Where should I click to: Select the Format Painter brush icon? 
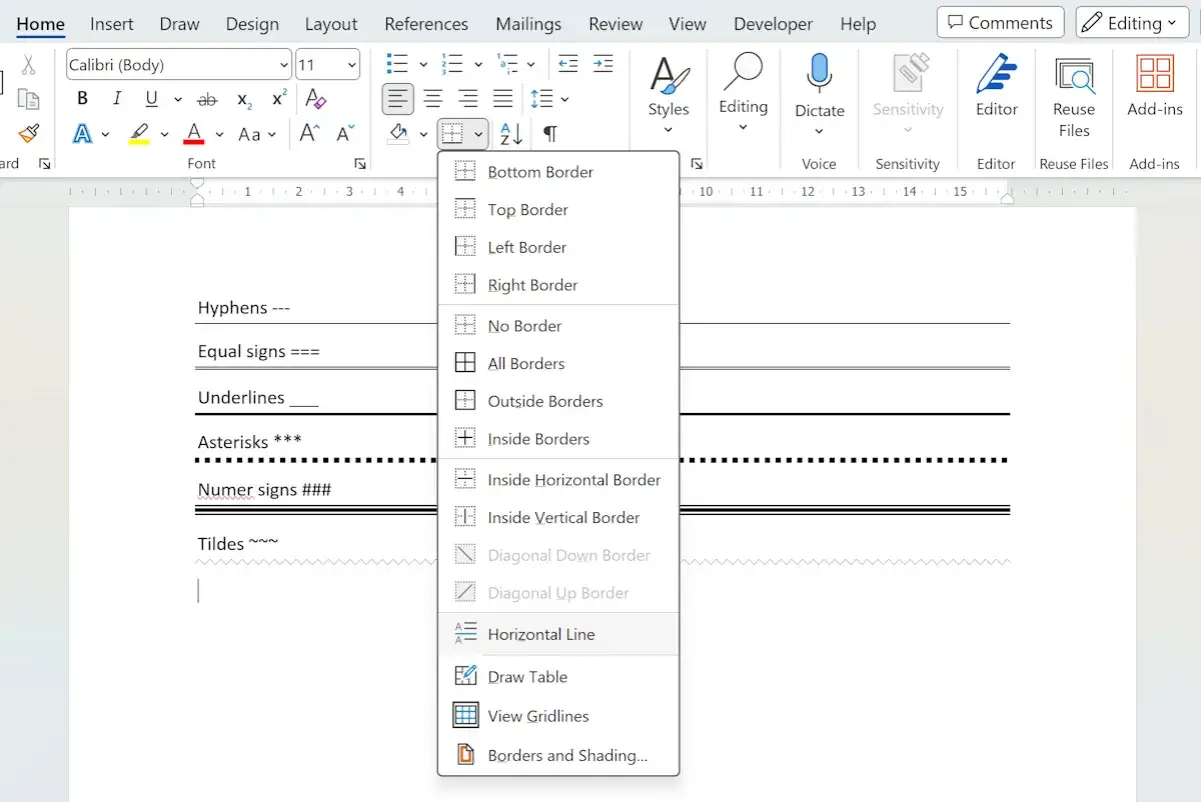pos(29,133)
